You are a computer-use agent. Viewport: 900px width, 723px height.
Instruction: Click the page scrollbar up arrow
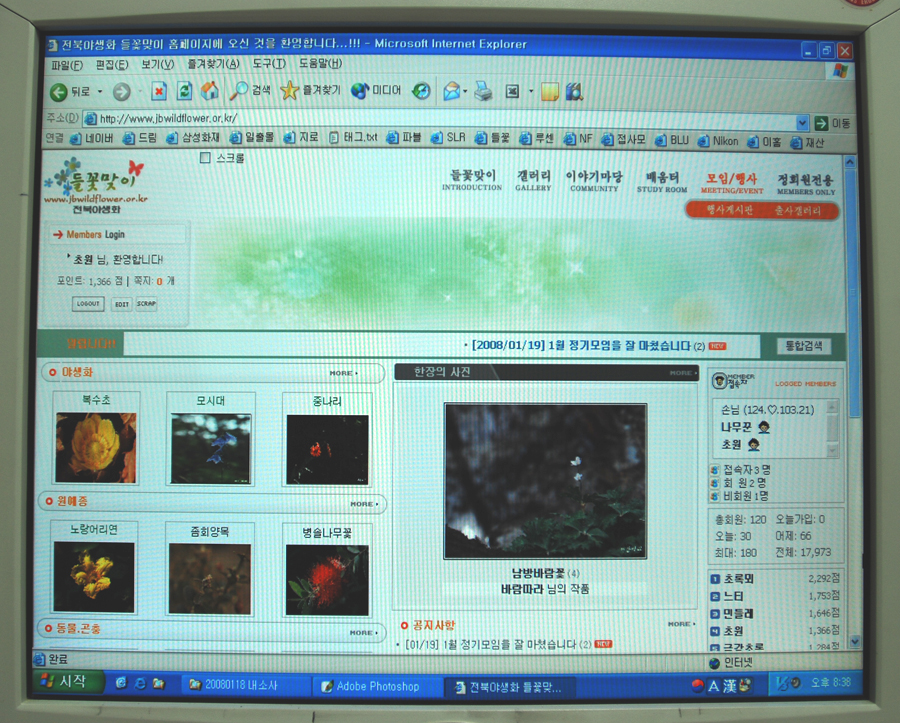(x=849, y=162)
